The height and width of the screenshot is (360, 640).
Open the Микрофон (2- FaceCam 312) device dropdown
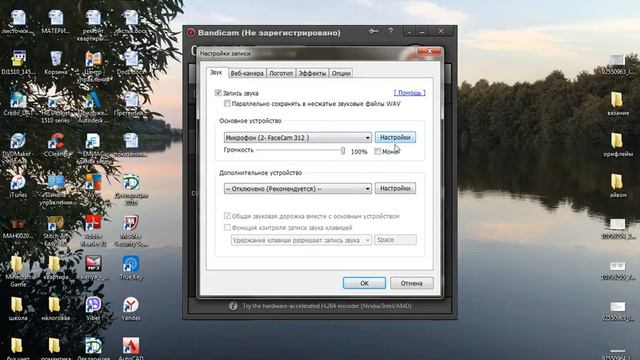pos(298,138)
